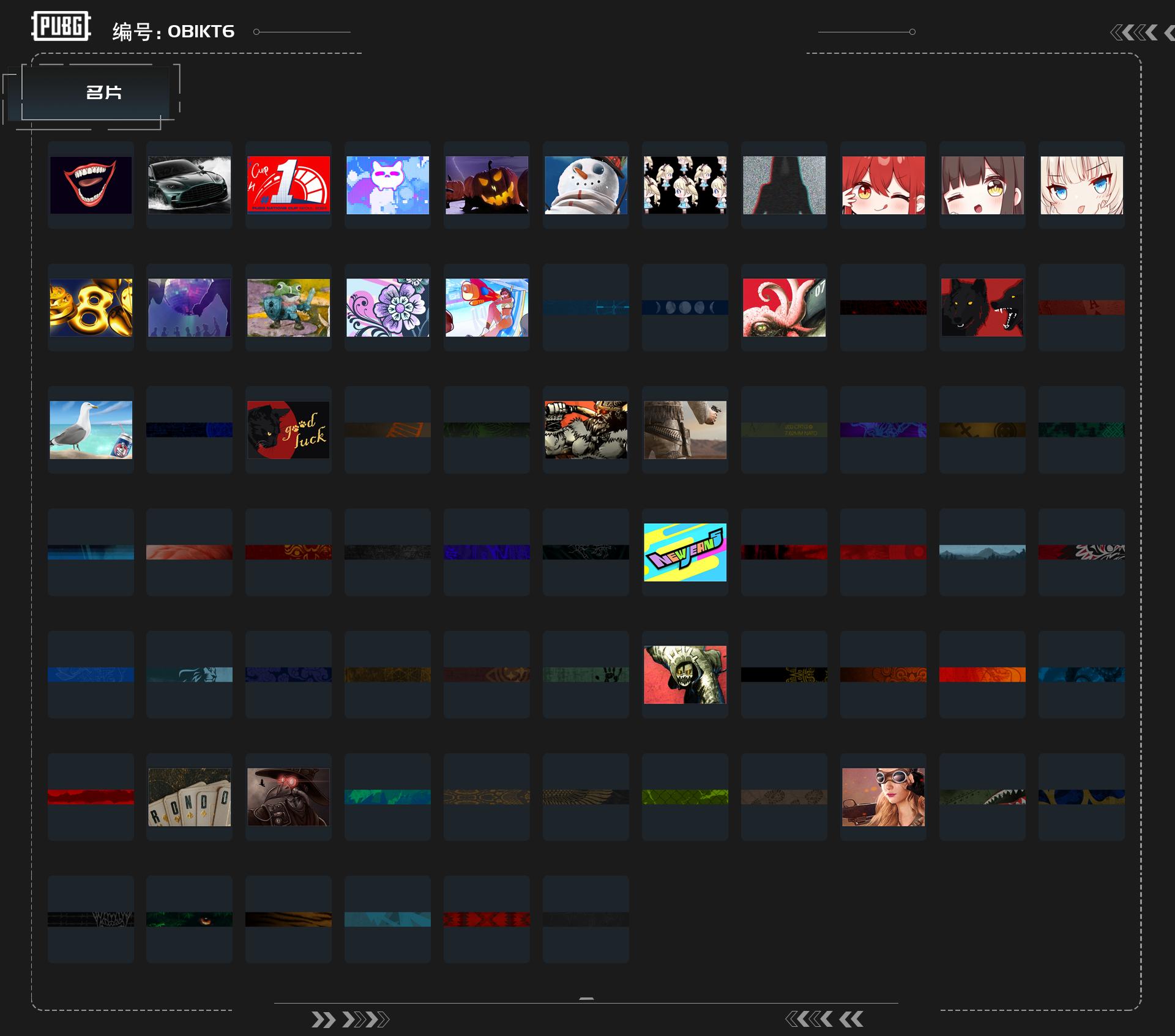Select the seagull on beach nameplate
Screen dimensions: 1175x1036
click(x=91, y=430)
